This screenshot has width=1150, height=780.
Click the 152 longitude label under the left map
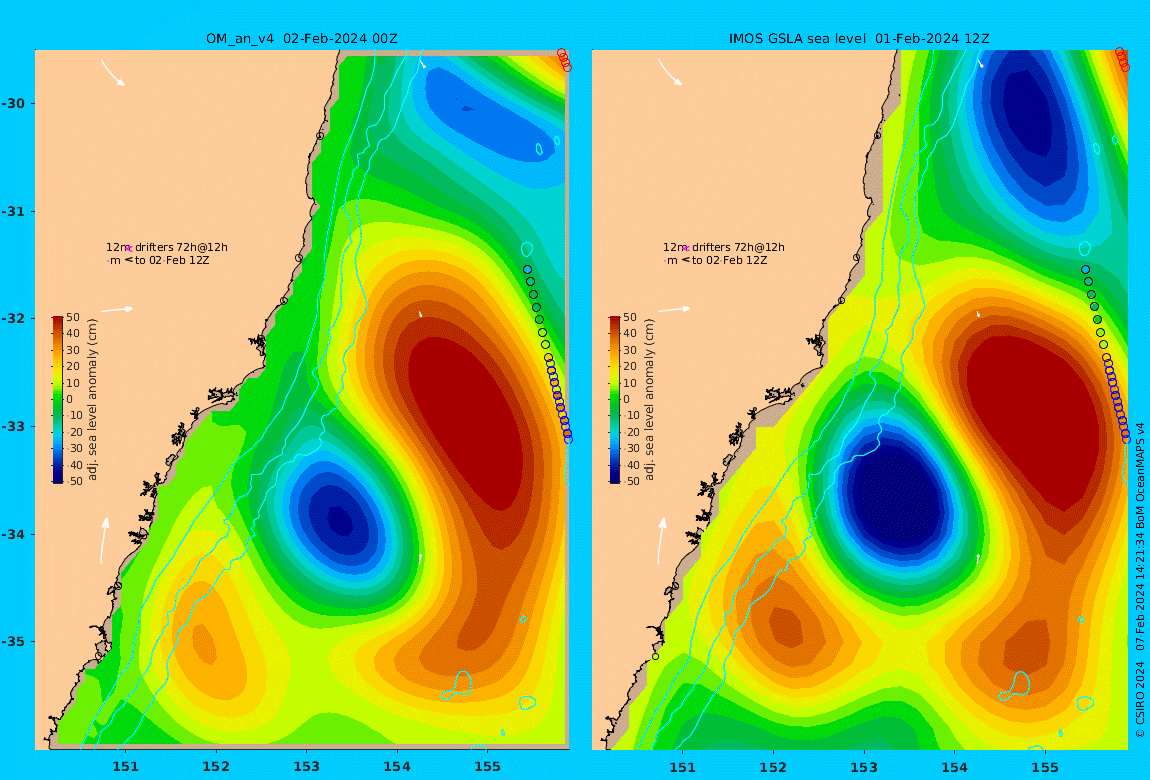216,767
